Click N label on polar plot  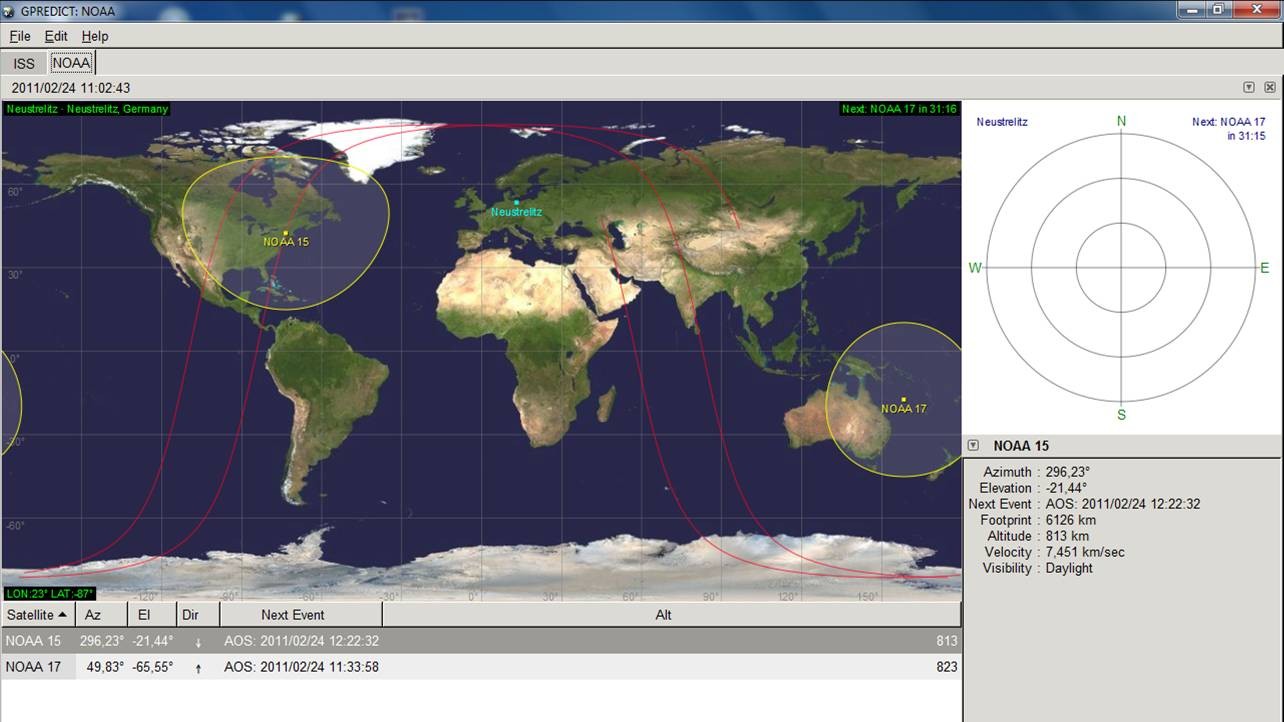[1121, 122]
